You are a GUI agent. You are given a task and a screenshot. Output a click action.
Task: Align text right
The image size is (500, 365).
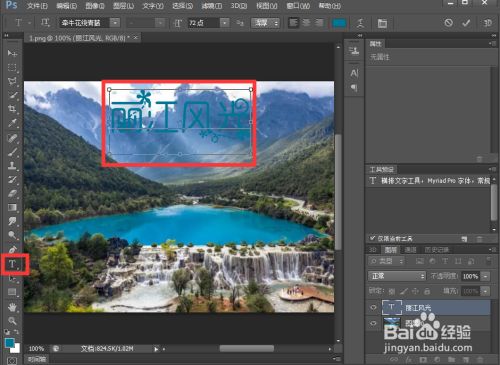319,23
